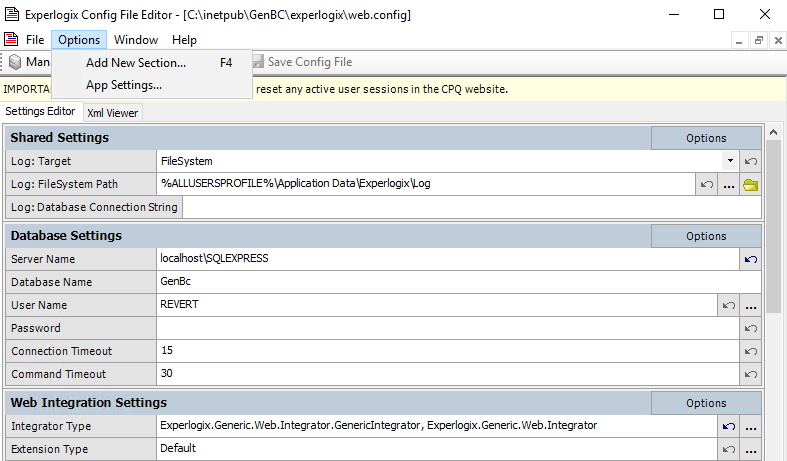787x461 pixels.
Task: Click Save Config File toolbar button
Action: click(x=303, y=62)
